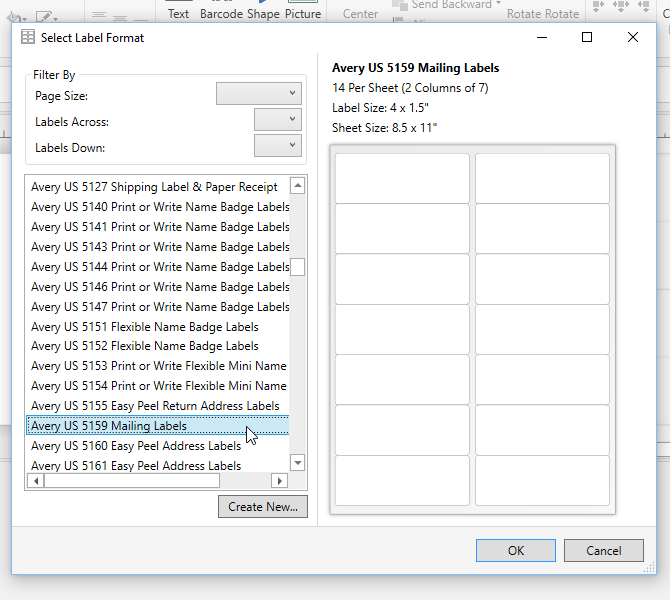Open the Page Size filter dropdown
Viewport: 670px width, 600px height.
coord(259,94)
